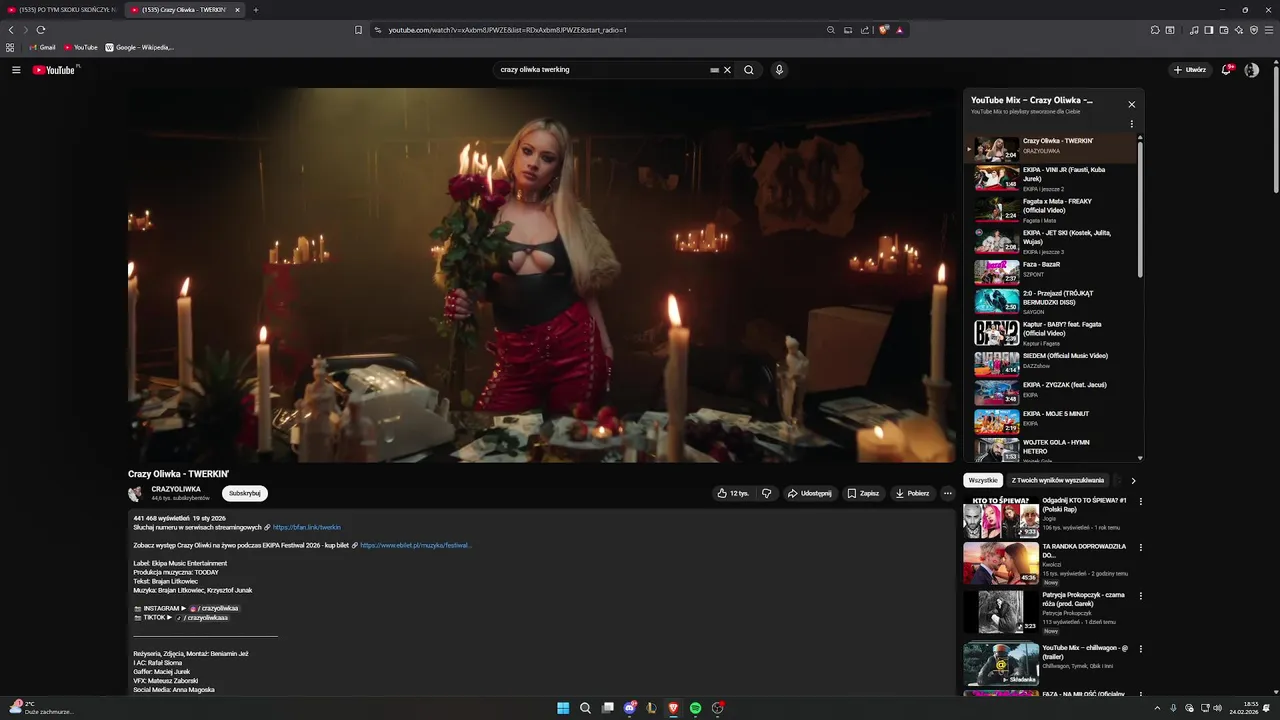Image resolution: width=1280 pixels, height=720 pixels.
Task: Open 'Patrycja Prokopczyk - czarna róża' video
Action: tap(1046, 611)
